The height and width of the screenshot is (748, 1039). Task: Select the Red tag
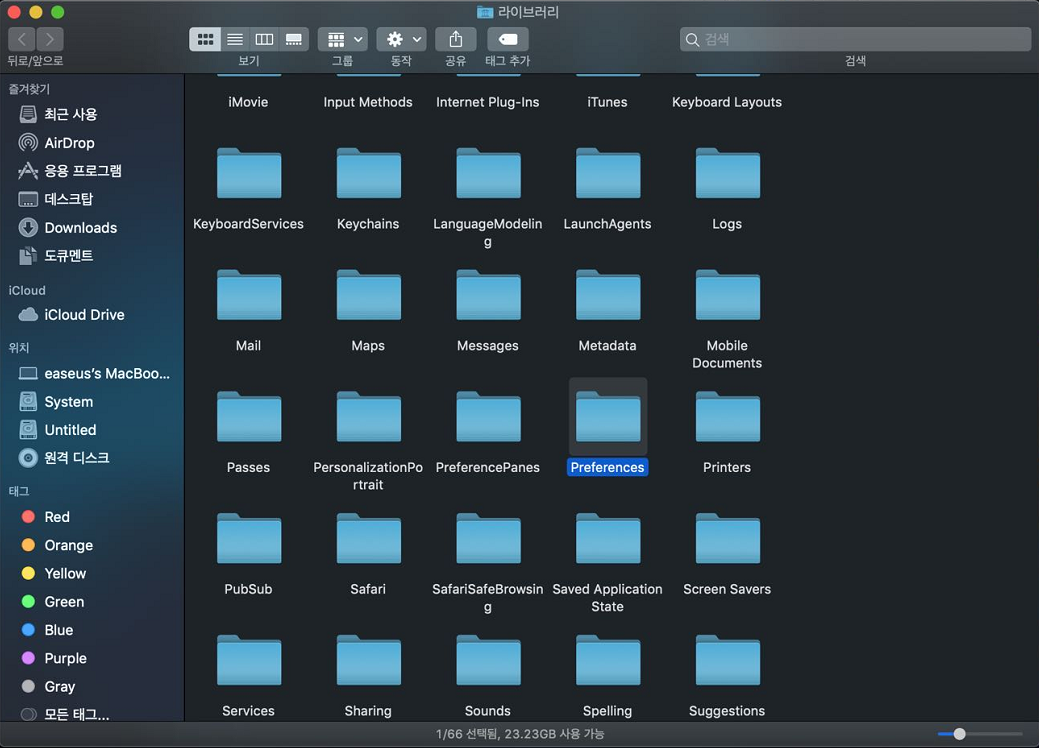point(57,517)
